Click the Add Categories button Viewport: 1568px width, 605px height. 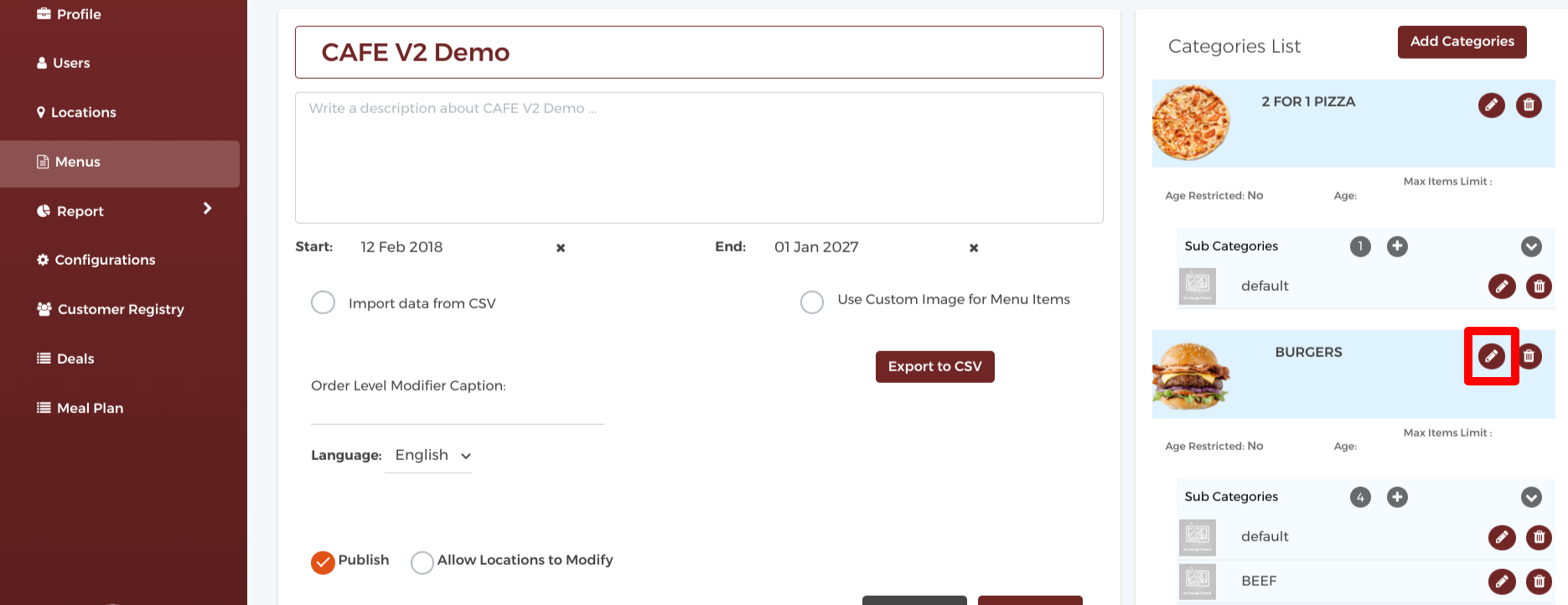1462,42
